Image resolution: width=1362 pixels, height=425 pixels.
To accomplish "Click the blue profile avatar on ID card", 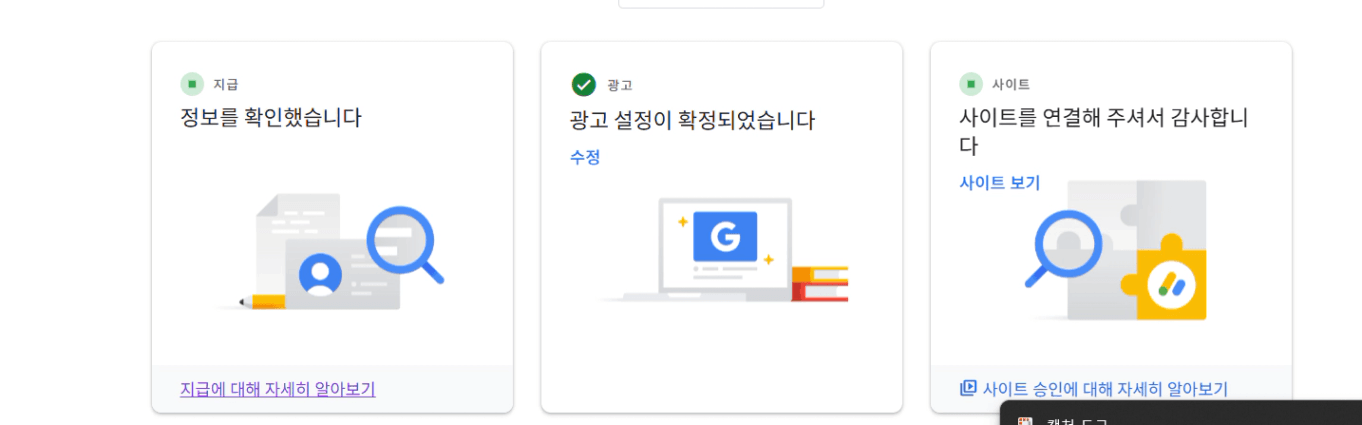I will click(320, 274).
